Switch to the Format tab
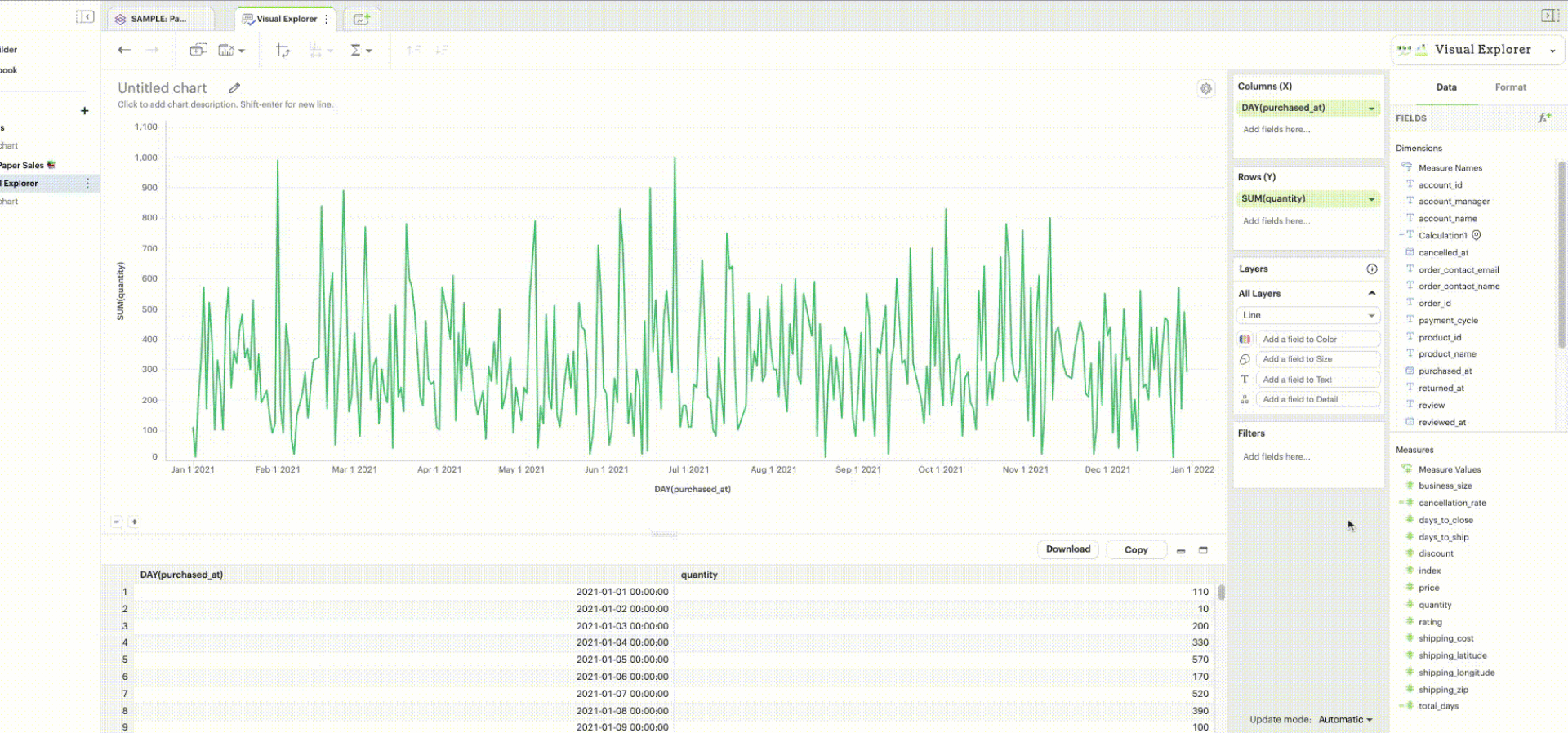This screenshot has width=1568, height=733. [x=1510, y=87]
